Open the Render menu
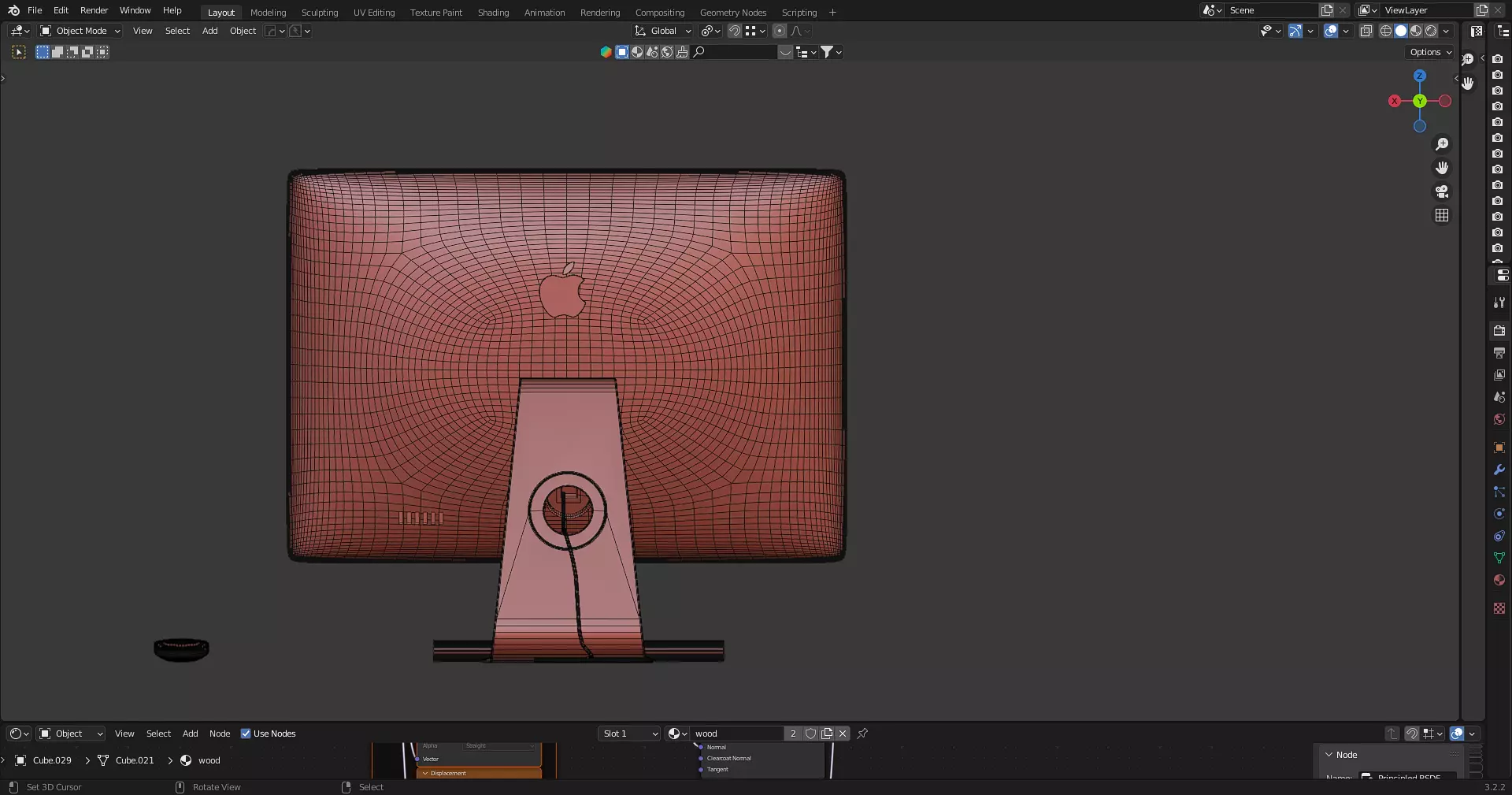Viewport: 1512px width, 795px height. tap(94, 10)
